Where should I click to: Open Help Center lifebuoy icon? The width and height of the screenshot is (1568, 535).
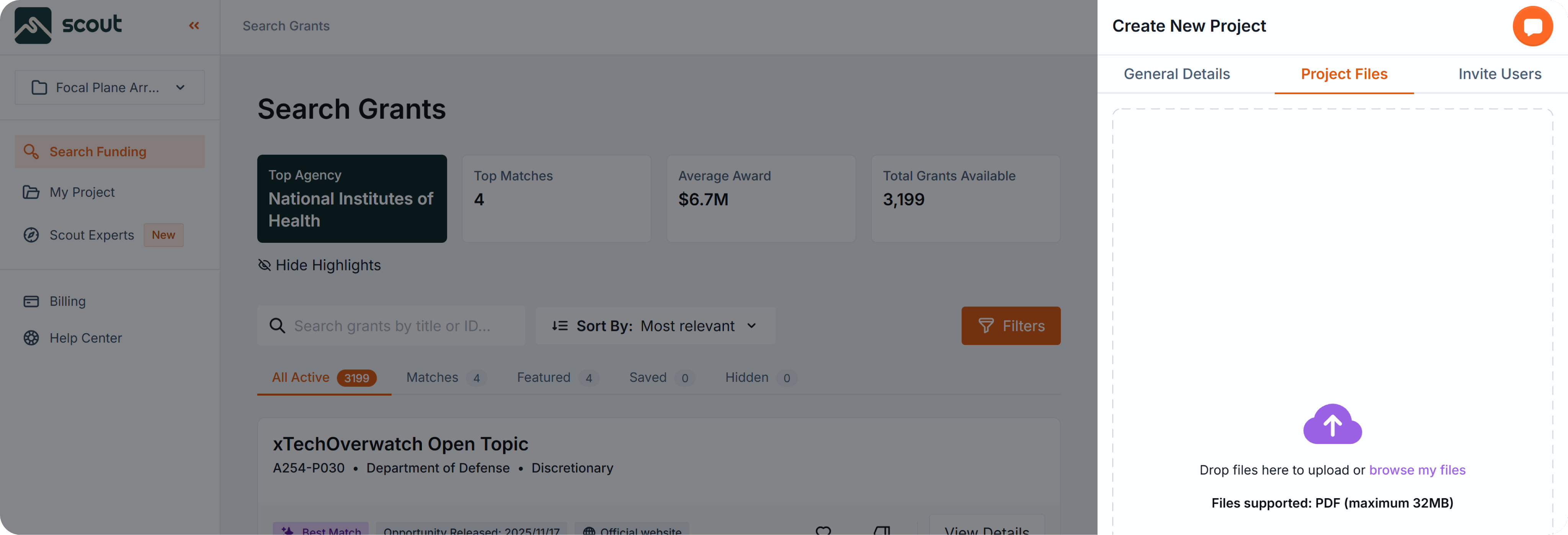(x=31, y=338)
